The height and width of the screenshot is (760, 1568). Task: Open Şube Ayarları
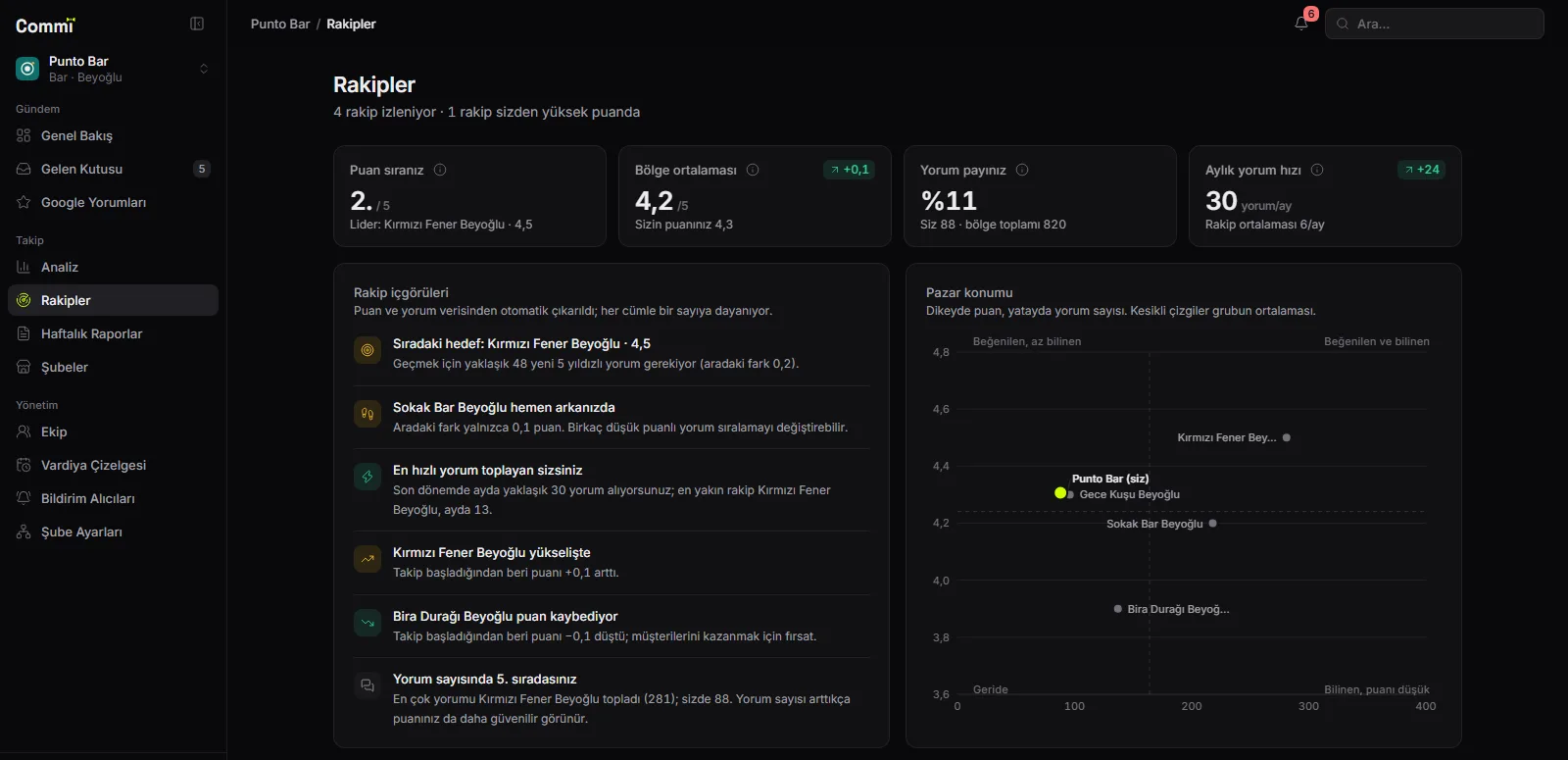tap(113, 532)
